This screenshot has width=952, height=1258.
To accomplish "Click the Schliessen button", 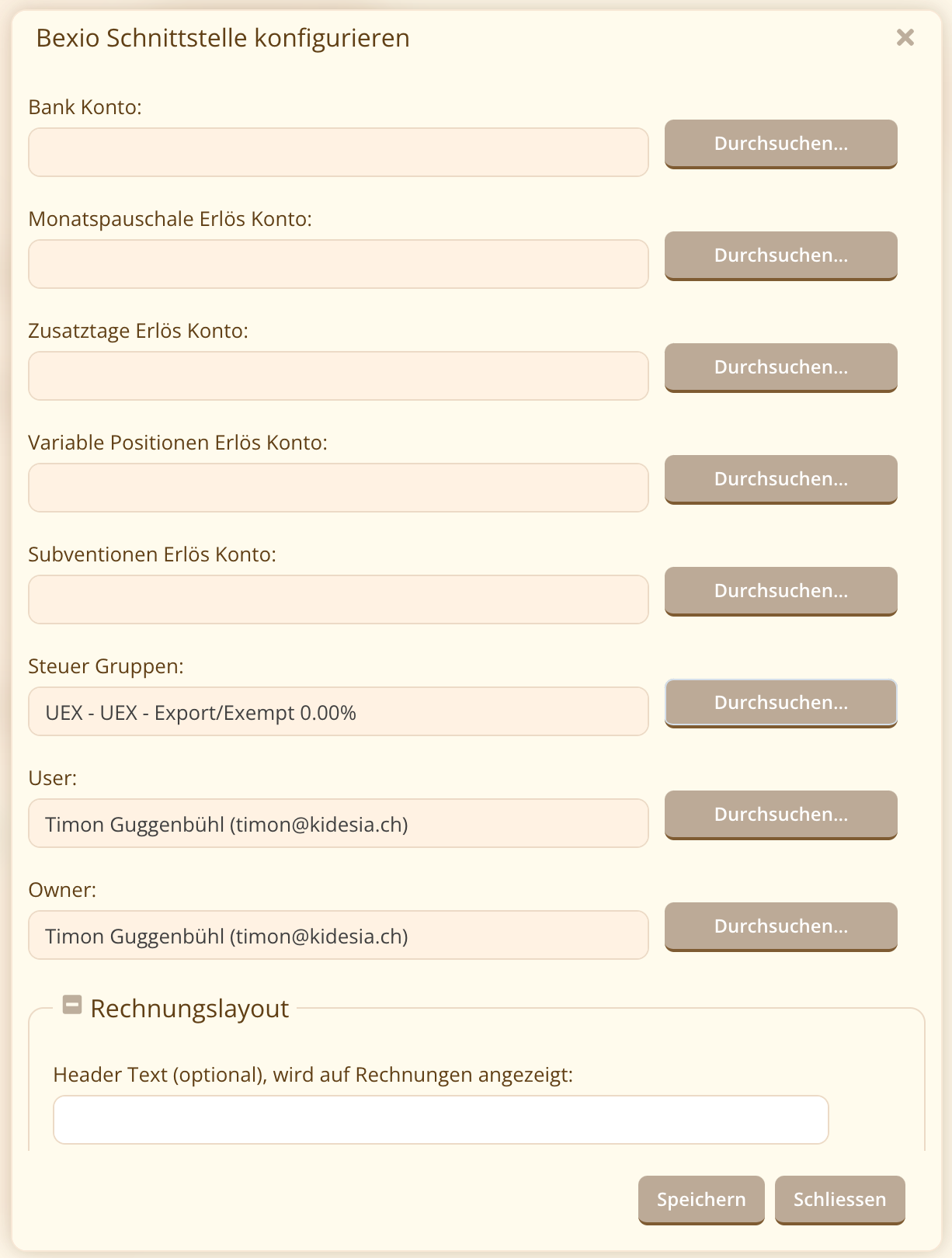I will pyautogui.click(x=839, y=1200).
